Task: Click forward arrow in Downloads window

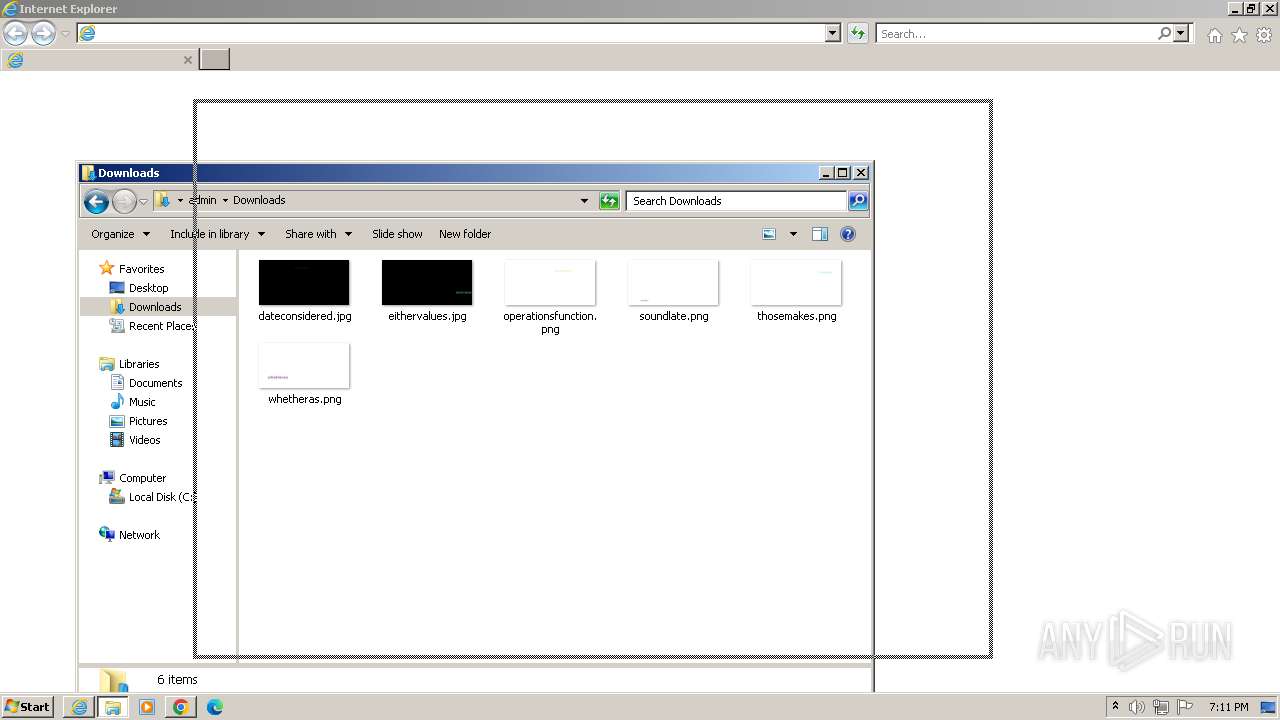Action: click(x=124, y=201)
